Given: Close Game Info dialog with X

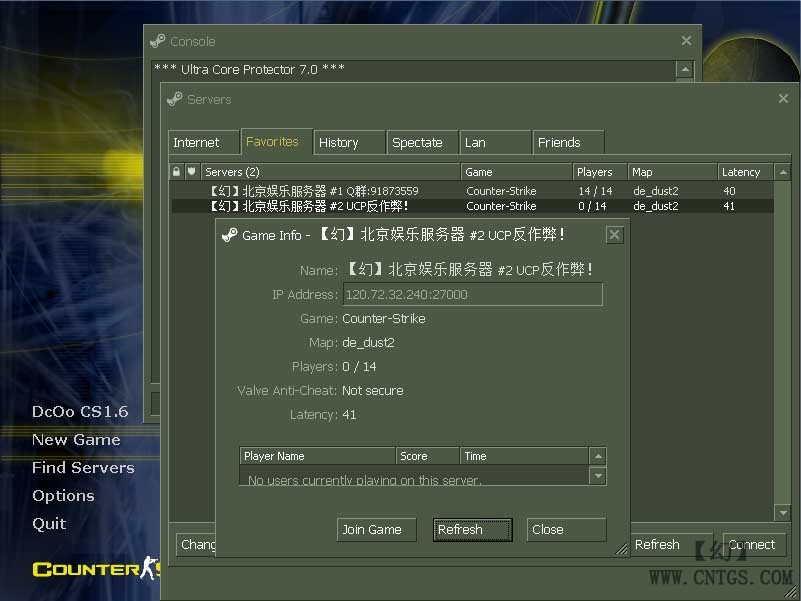Looking at the screenshot, I should [614, 235].
